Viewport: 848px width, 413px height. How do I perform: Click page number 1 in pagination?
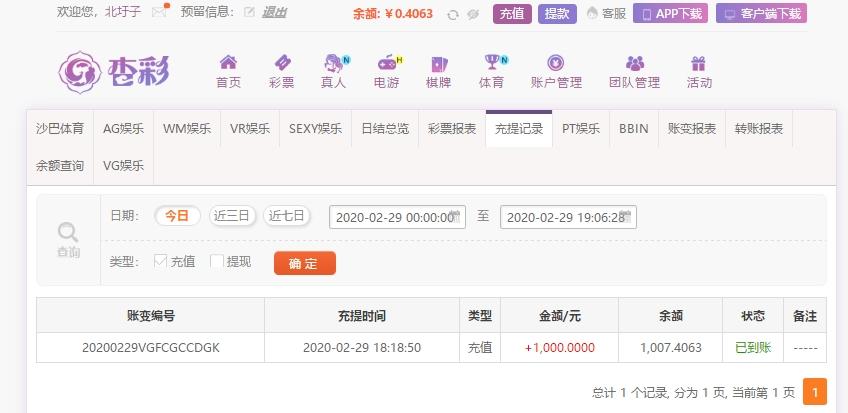point(815,391)
